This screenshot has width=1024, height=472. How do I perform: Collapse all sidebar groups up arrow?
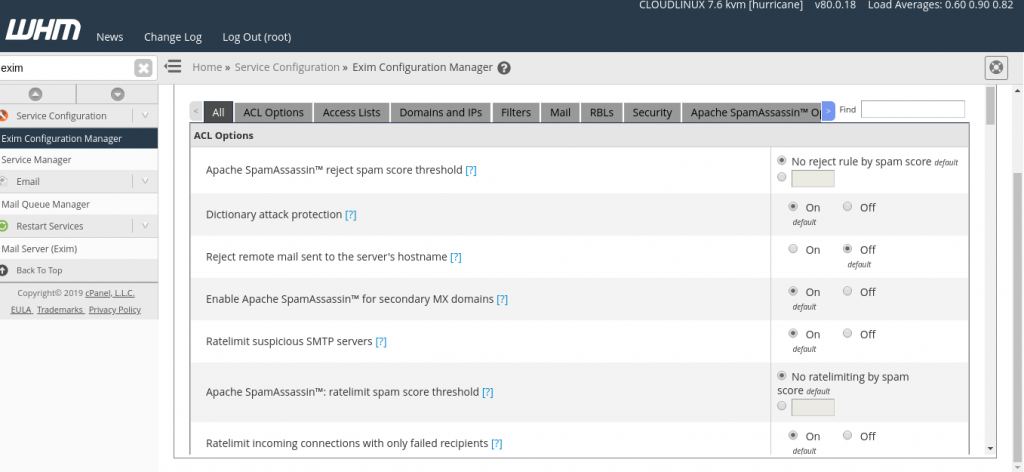pyautogui.click(x=36, y=94)
